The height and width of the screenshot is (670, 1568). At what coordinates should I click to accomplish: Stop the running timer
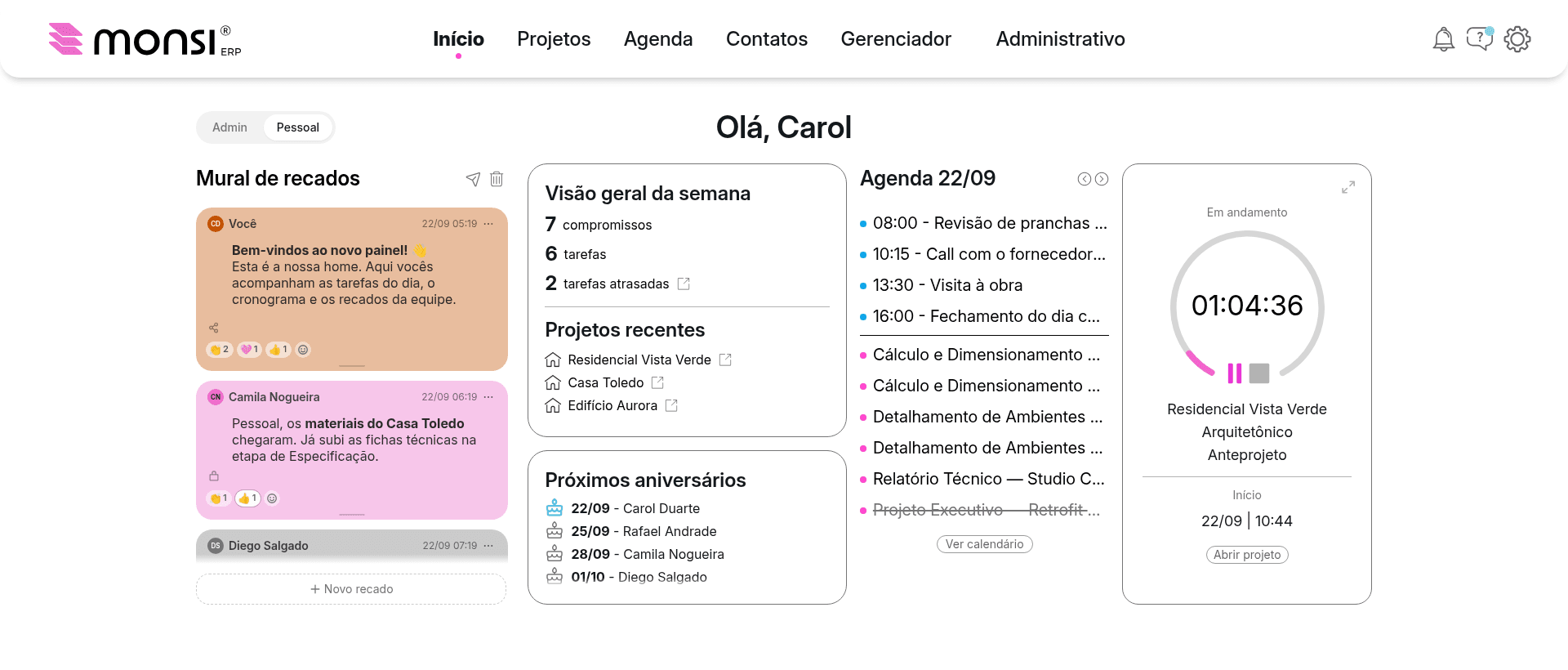(1259, 373)
